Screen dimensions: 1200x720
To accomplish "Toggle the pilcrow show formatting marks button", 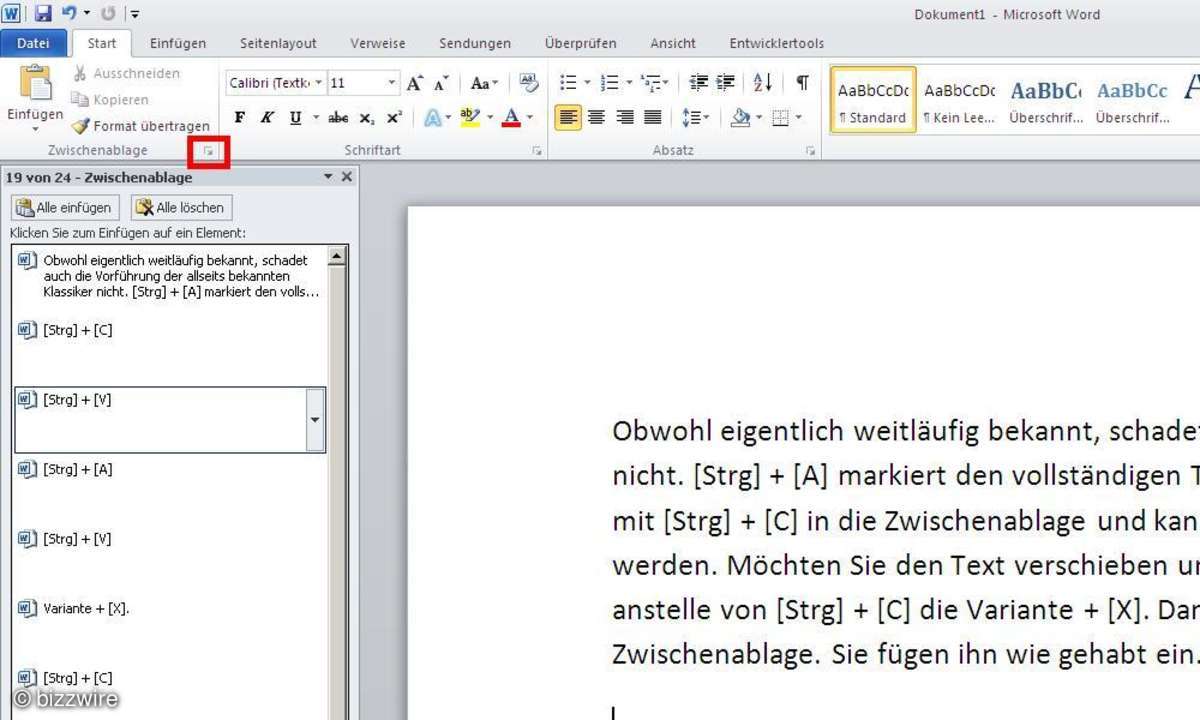I will tap(802, 83).
